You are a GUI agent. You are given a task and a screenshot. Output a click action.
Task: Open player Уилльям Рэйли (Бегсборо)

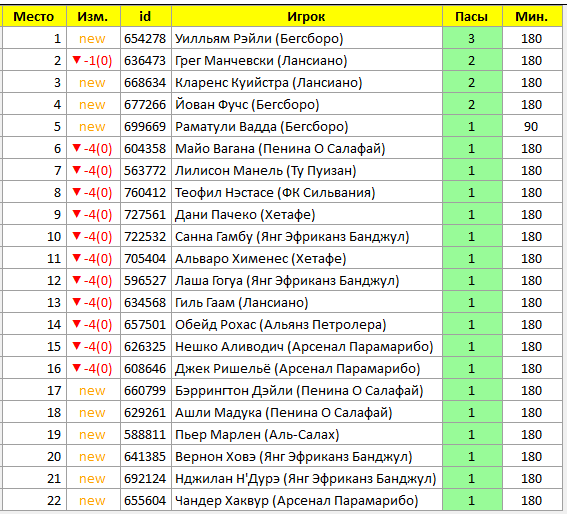[x=259, y=38]
